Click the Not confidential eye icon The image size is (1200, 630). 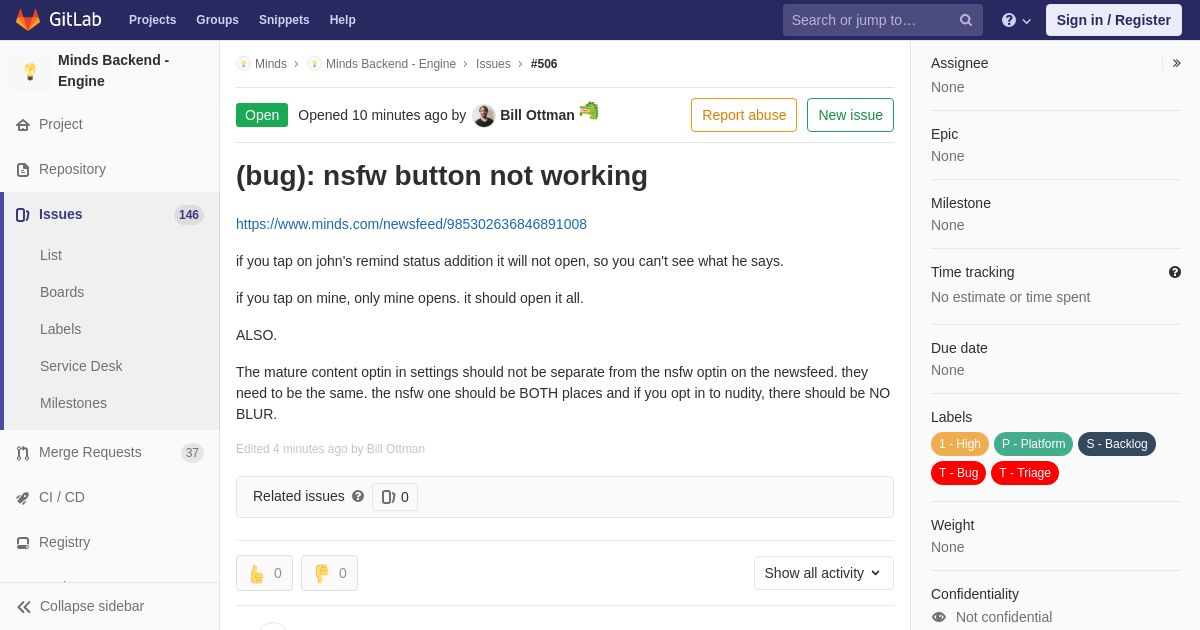[x=939, y=617]
